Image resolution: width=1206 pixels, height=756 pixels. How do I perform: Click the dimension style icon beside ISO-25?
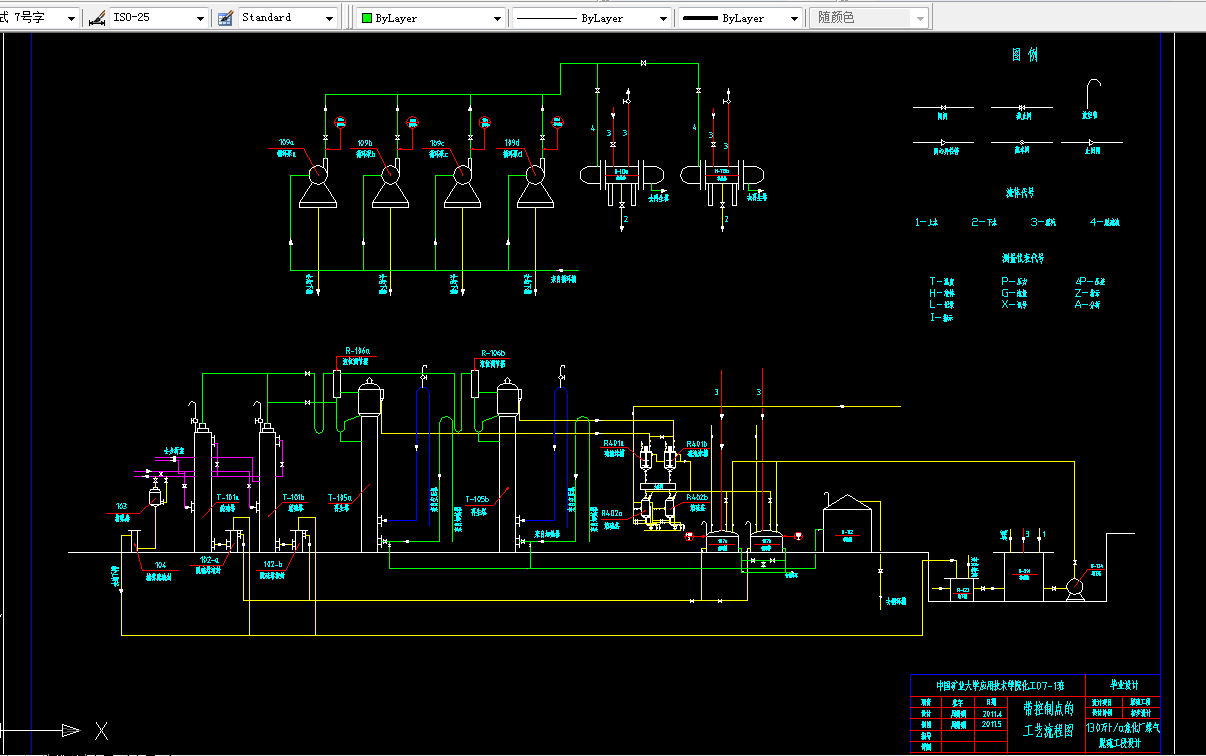click(x=96, y=18)
